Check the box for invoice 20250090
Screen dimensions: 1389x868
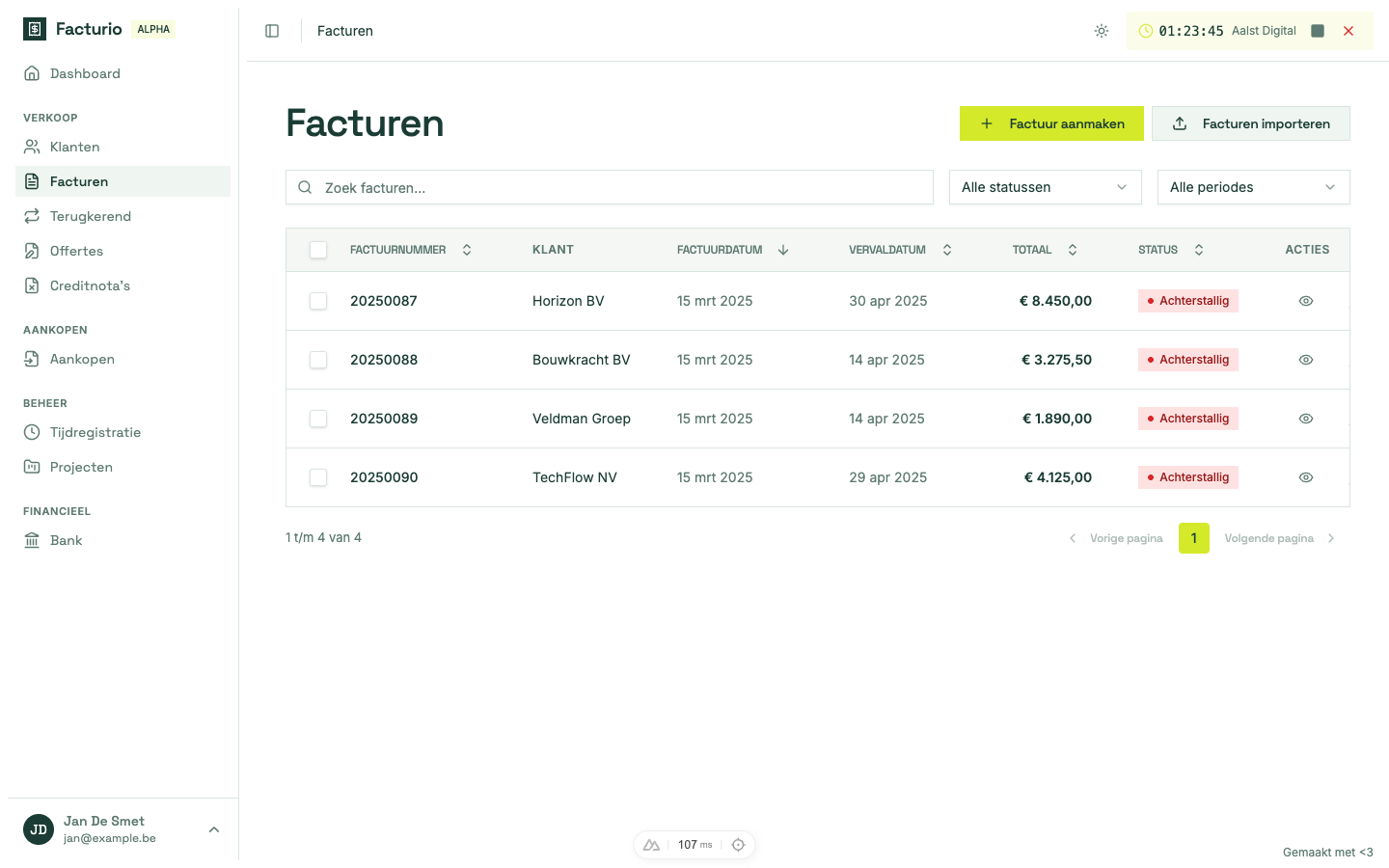318,477
